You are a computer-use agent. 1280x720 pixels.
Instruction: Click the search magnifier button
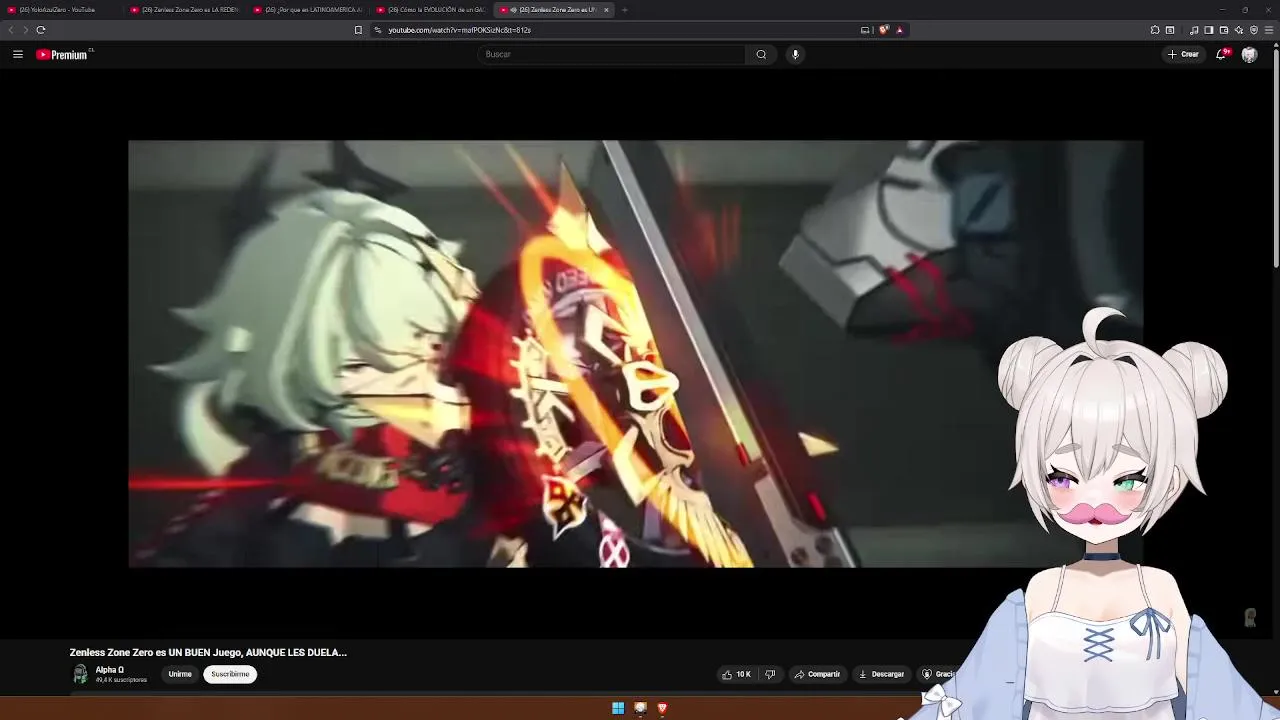[x=761, y=54]
